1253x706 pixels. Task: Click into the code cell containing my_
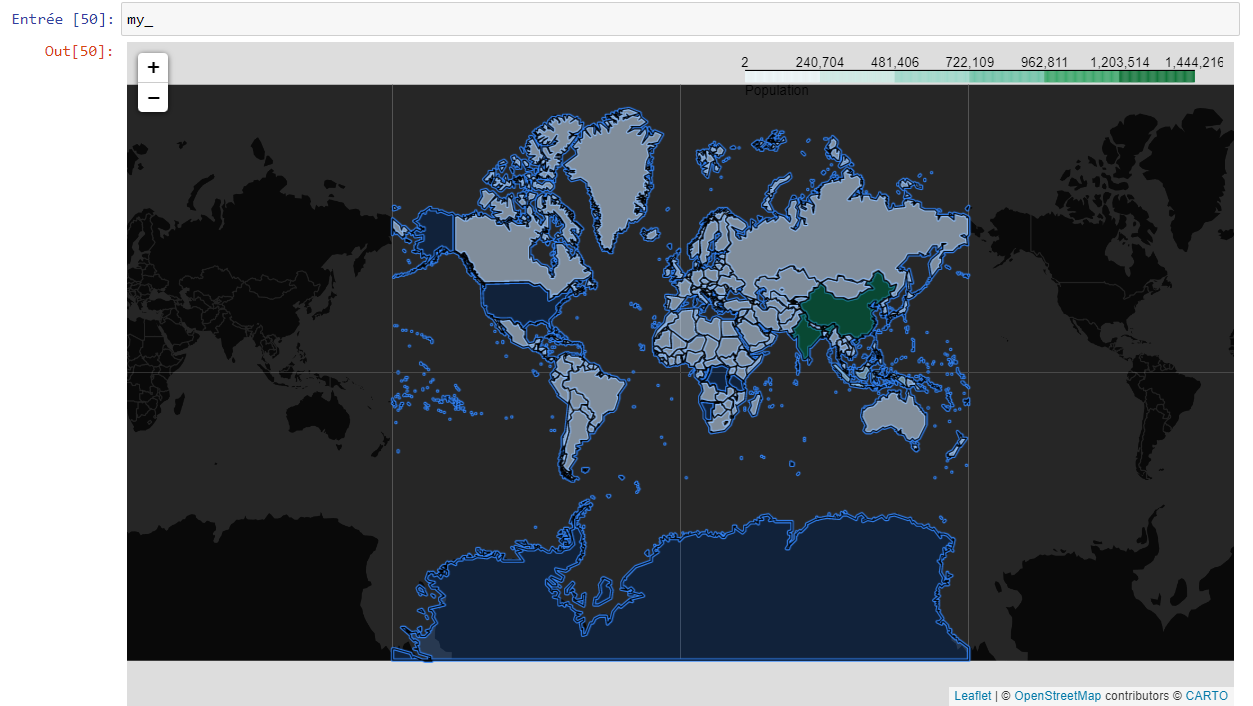click(680, 19)
